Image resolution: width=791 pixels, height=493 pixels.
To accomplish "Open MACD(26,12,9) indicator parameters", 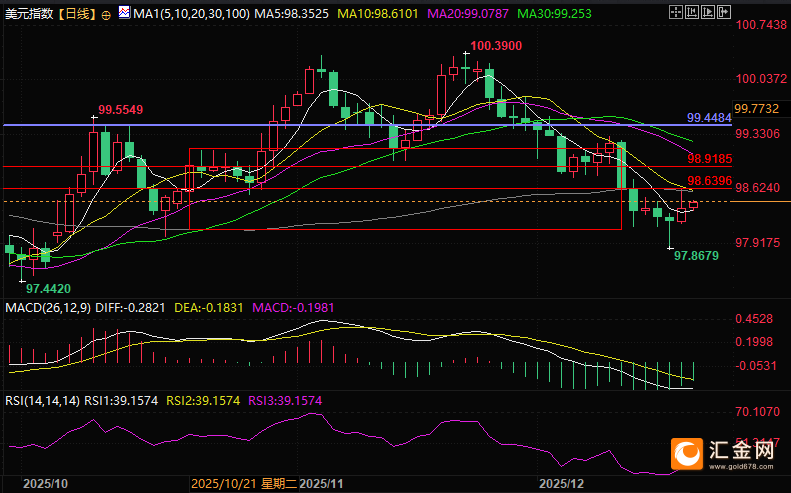I will (x=48, y=308).
